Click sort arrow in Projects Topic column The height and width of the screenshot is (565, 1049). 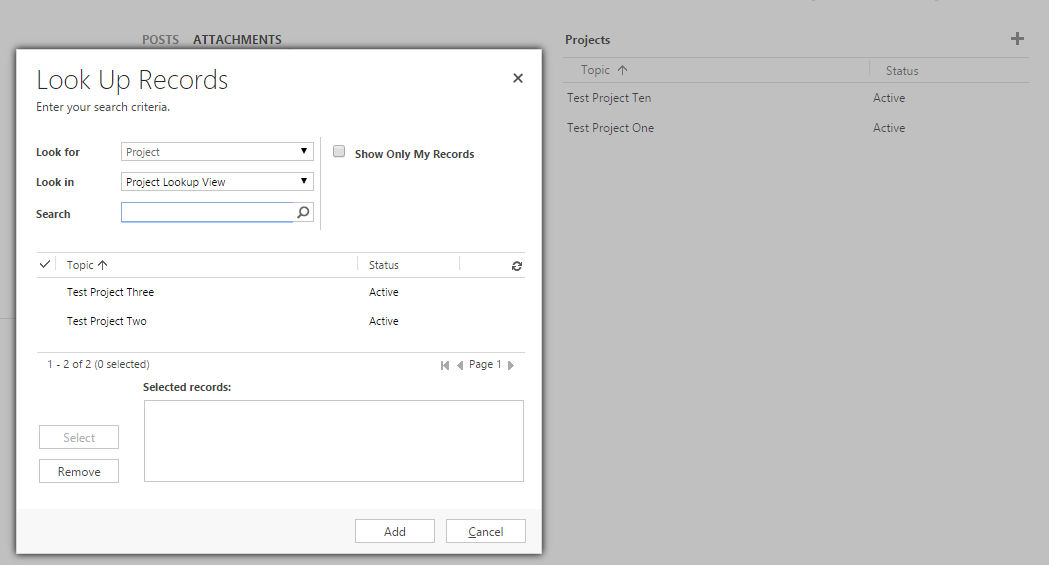tap(623, 70)
